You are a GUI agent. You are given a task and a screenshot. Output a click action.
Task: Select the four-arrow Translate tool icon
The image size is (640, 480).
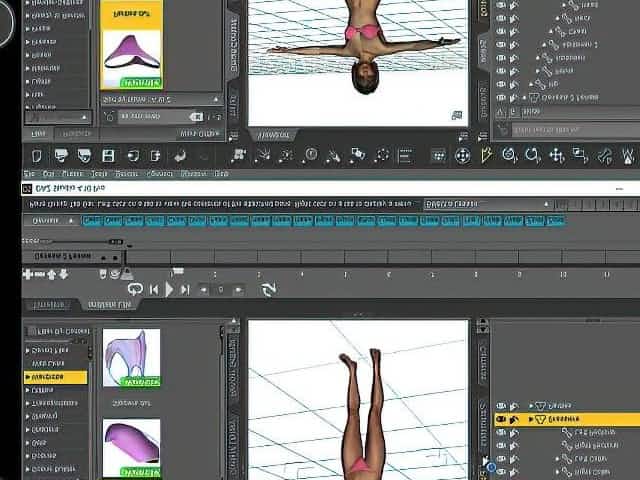(557, 156)
